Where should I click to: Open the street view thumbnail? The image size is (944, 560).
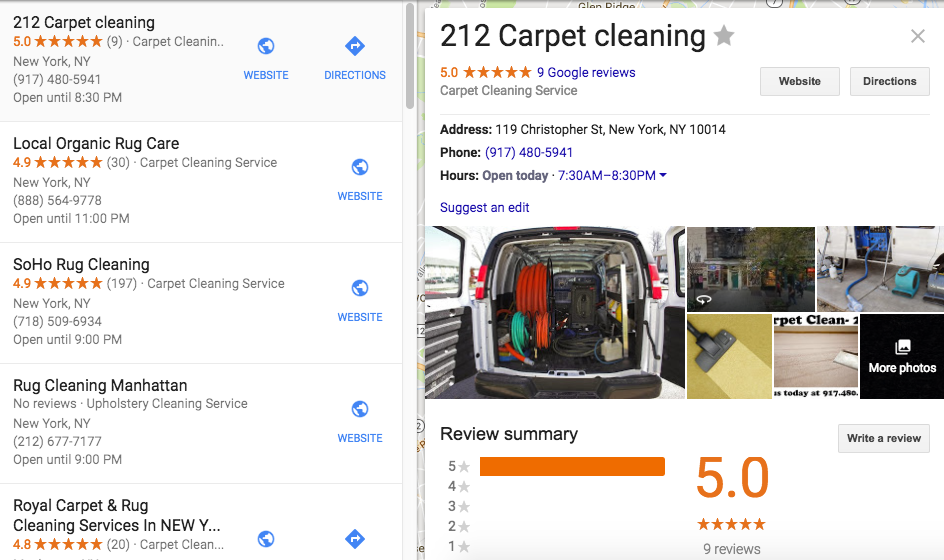coord(751,269)
